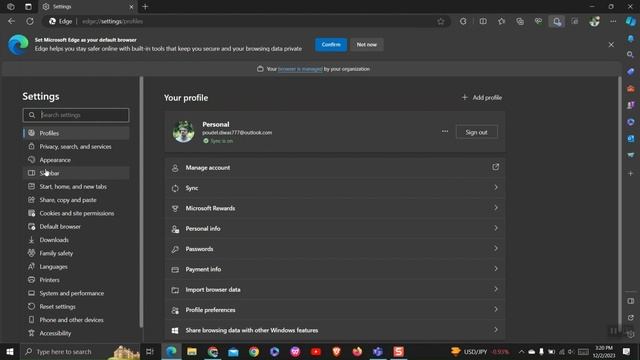Open more options for the Personal profile
The image size is (640, 360).
coord(445,131)
